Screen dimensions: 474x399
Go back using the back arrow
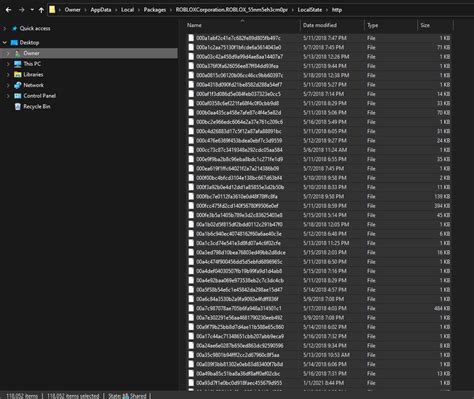coord(9,10)
